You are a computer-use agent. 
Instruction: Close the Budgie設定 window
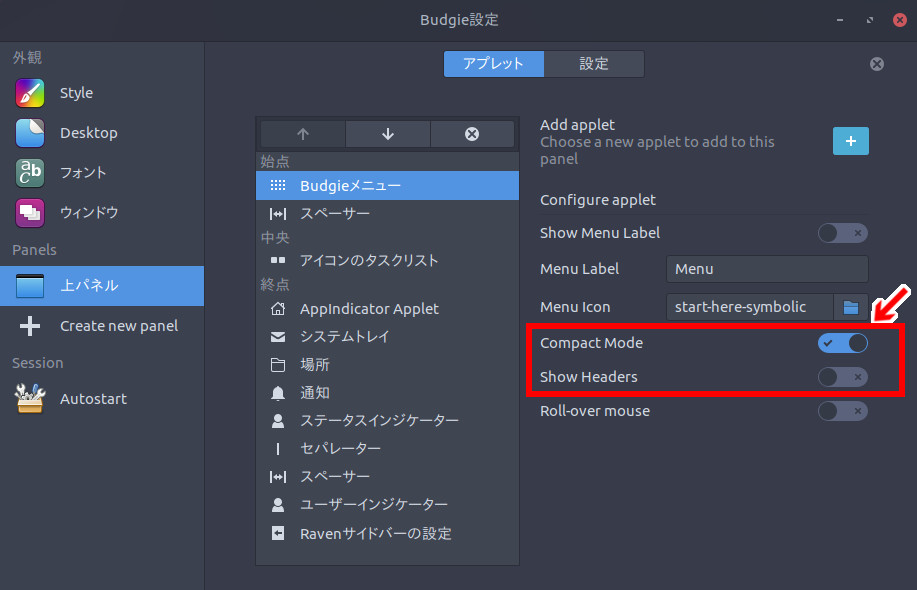[900, 20]
